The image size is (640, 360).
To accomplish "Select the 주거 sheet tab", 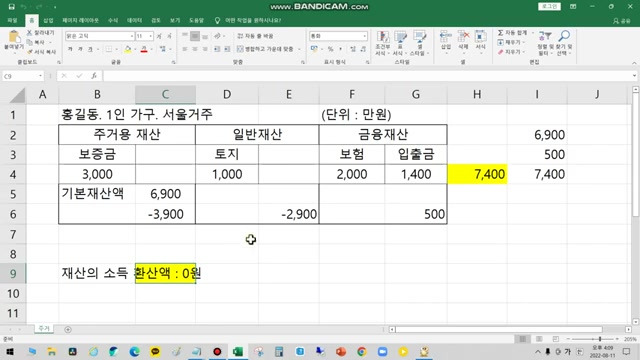I will tap(44, 329).
